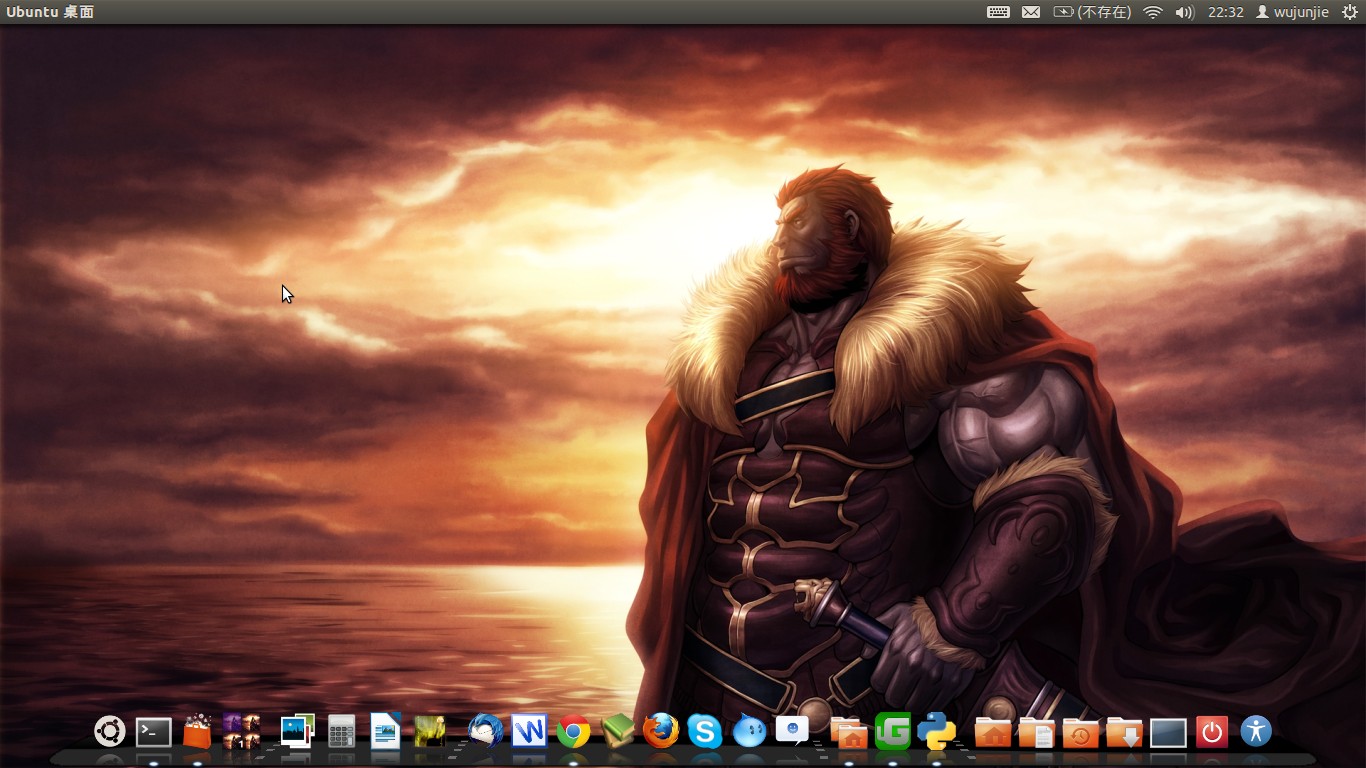Open the sound volume indicator
This screenshot has width=1366, height=768.
[x=1185, y=12]
